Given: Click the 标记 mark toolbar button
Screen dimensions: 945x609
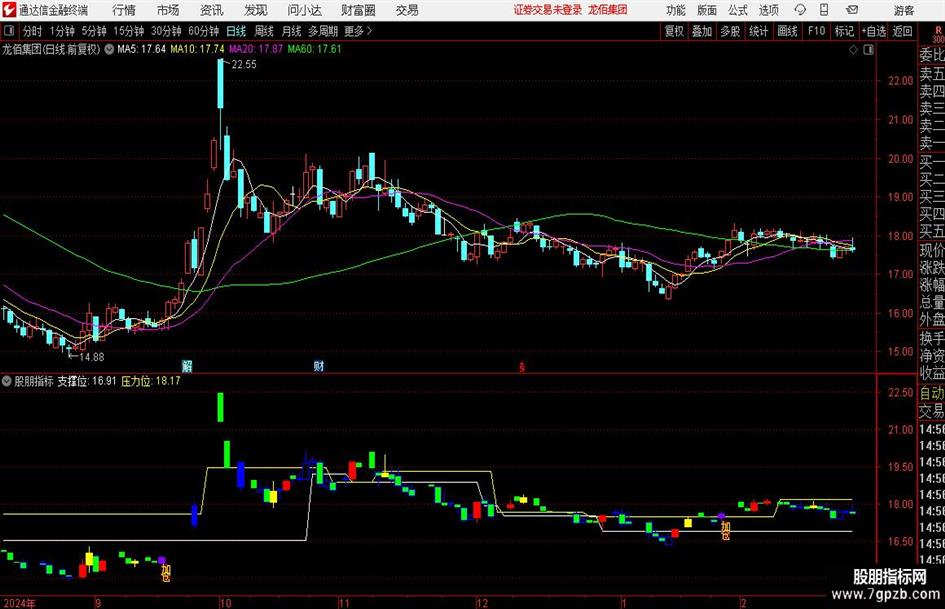Looking at the screenshot, I should 844,31.
